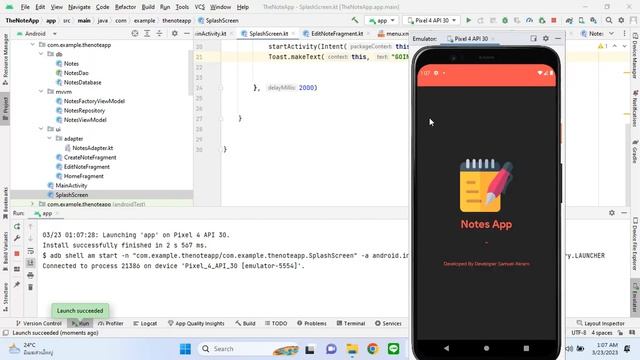
Task: Open NotesViewModel in project tree
Action: pos(85,120)
